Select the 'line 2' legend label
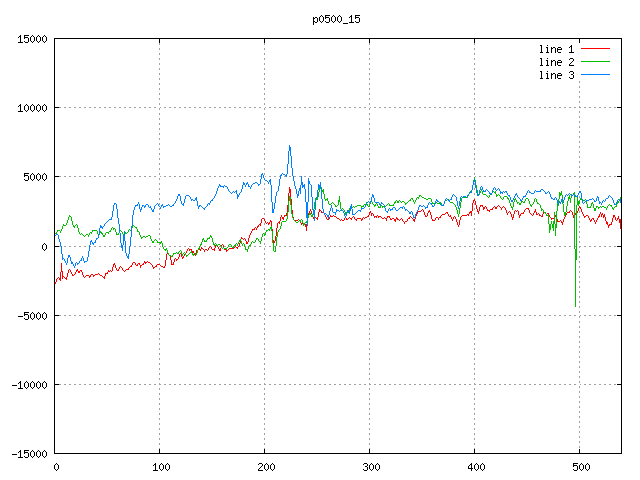640x480 pixels. click(556, 62)
